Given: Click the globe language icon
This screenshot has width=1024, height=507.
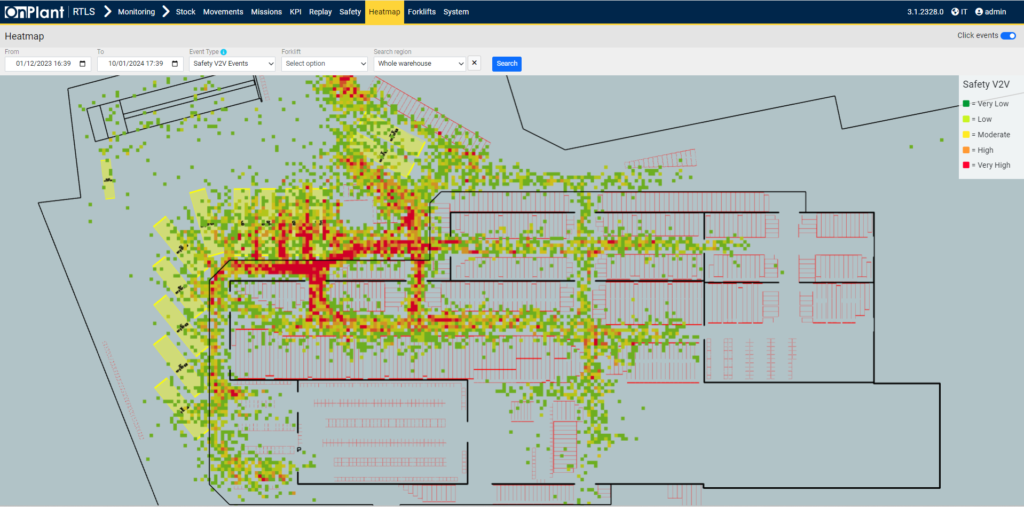Looking at the screenshot, I should click(x=955, y=12).
